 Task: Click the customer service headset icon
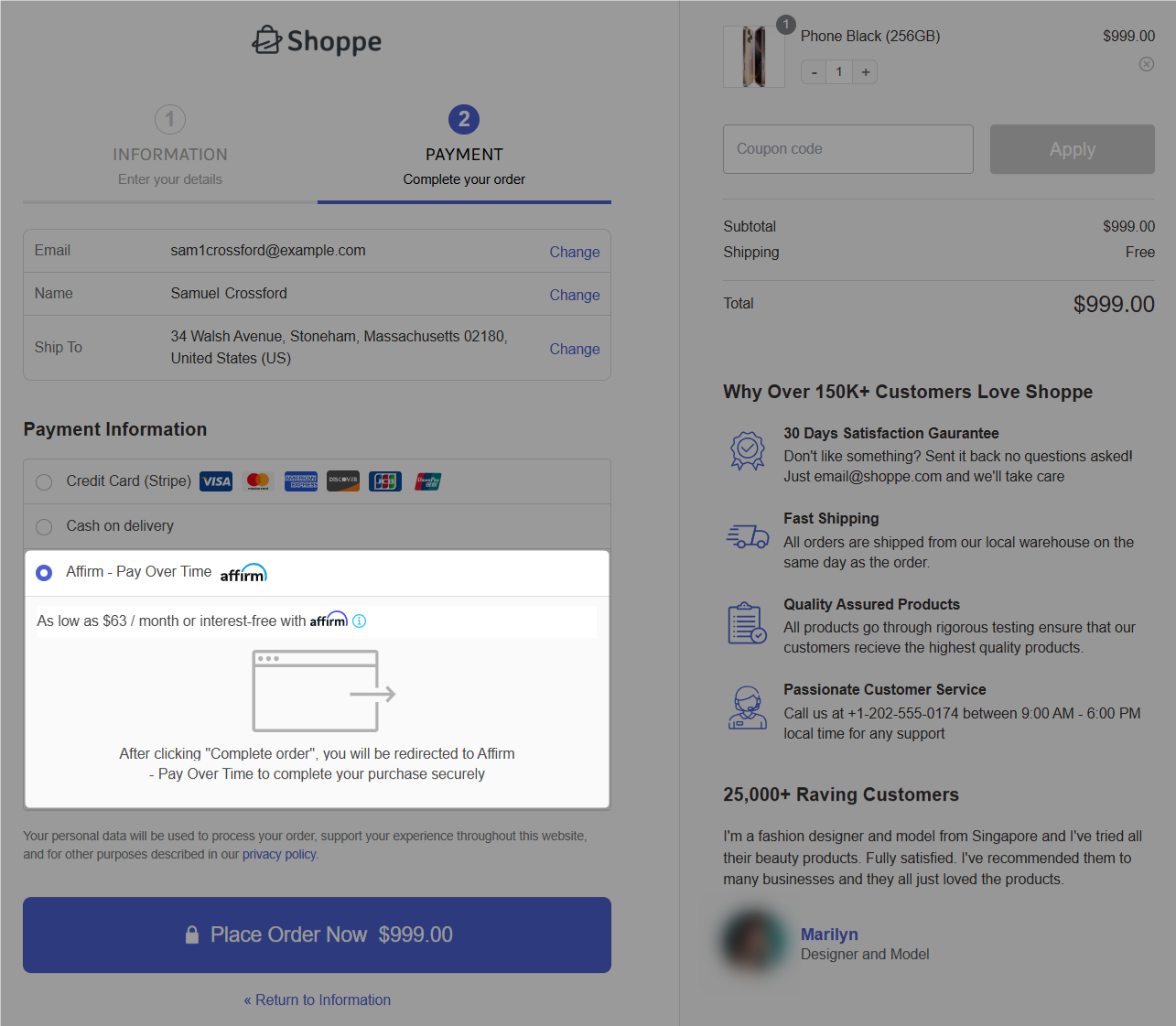747,707
